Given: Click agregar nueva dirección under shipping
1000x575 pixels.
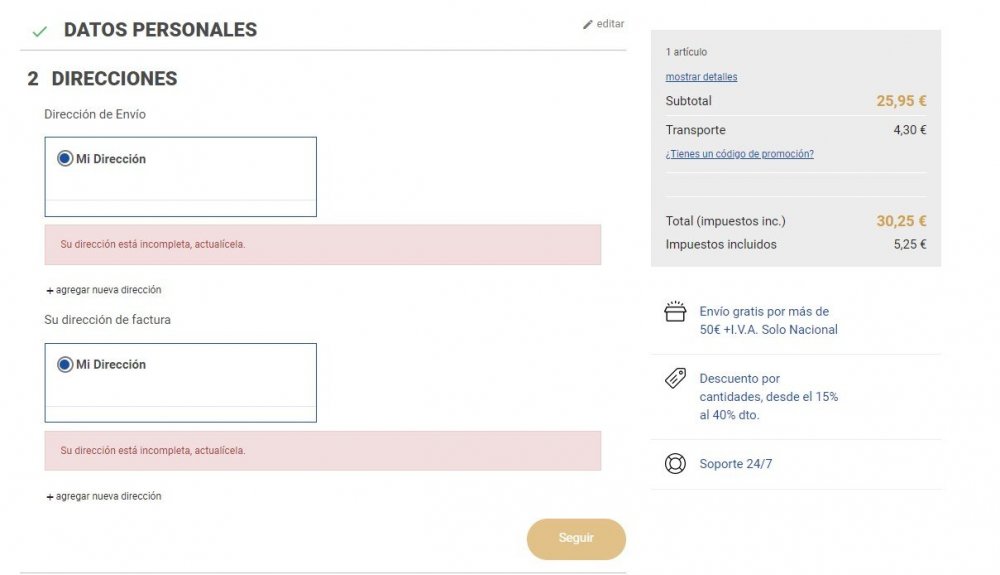Looking at the screenshot, I should point(108,290).
